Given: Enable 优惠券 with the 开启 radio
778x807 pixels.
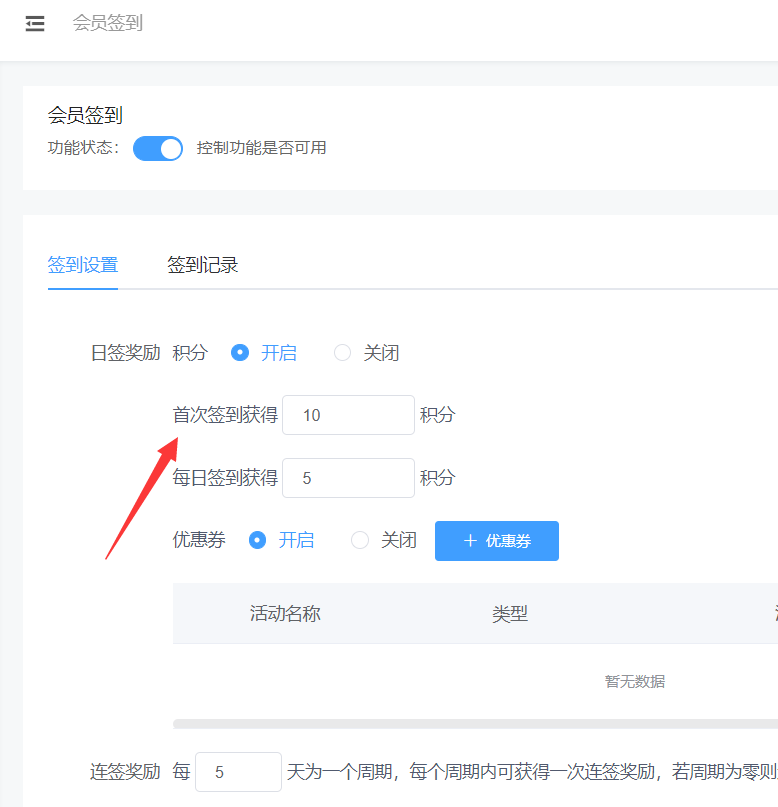Looking at the screenshot, I should click(x=258, y=540).
